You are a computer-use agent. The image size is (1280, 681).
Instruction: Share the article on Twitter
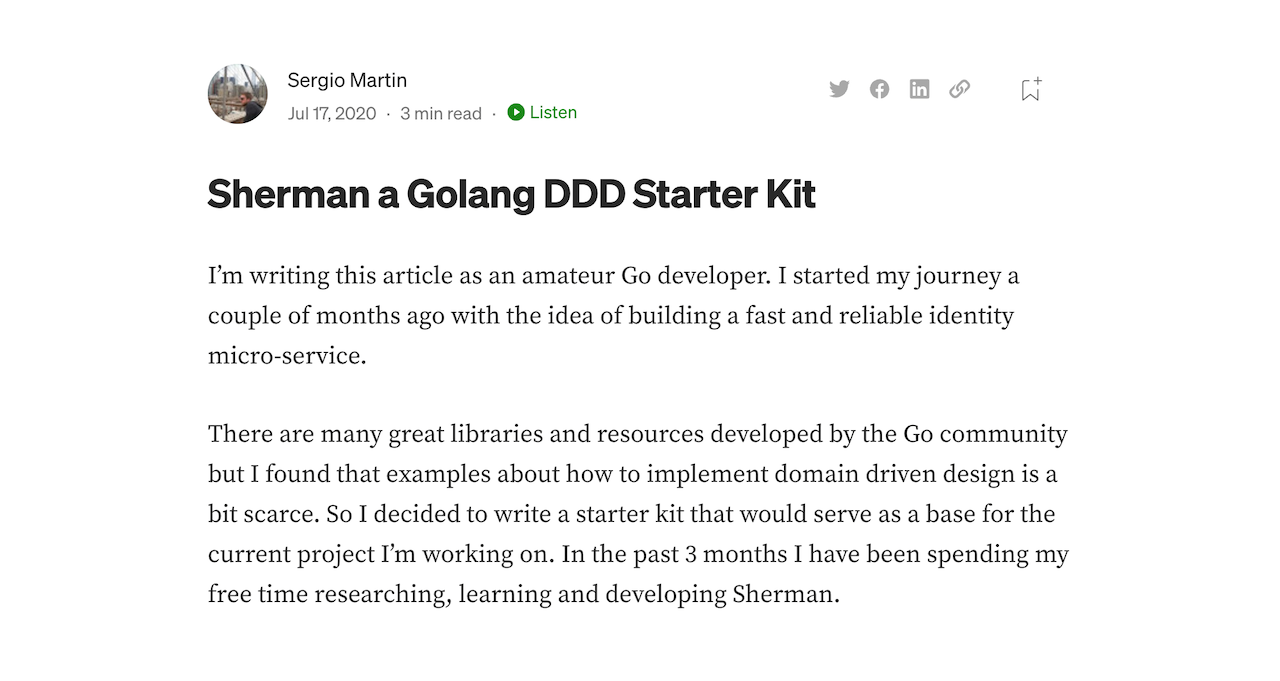(839, 89)
